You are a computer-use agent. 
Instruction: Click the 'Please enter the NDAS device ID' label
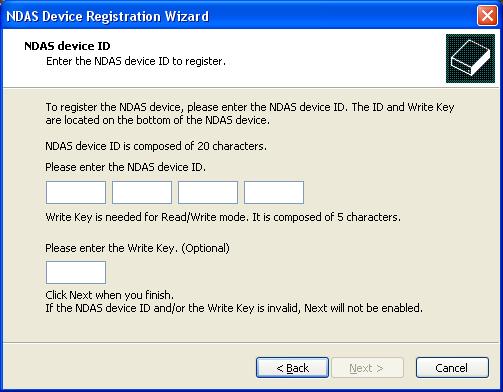pos(126,167)
